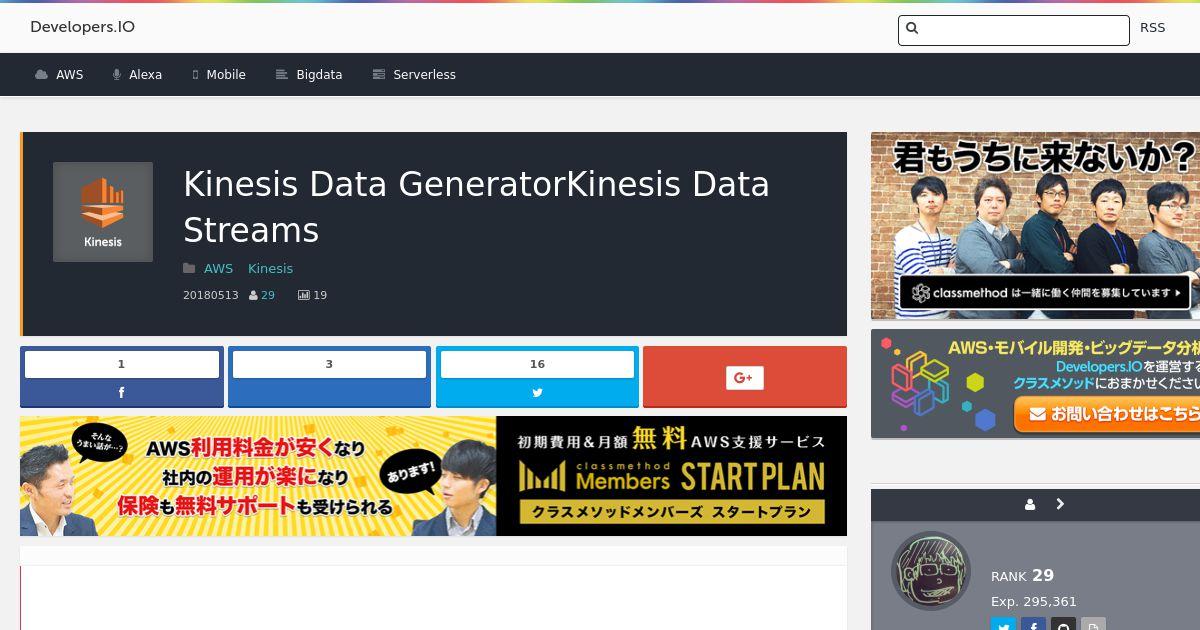Viewport: 1200px width, 630px height.
Task: Click the author icon next to 29
Action: [253, 296]
